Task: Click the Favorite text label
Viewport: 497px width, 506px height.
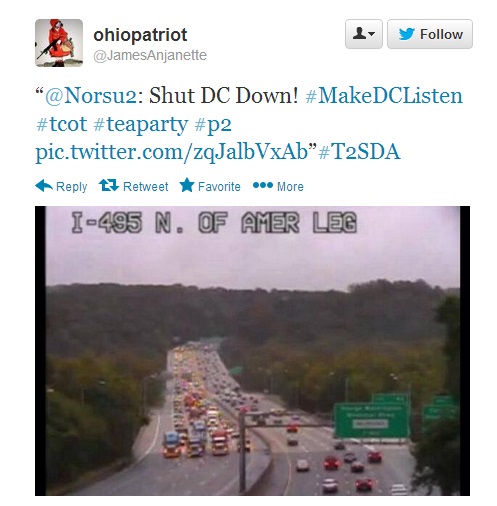Action: (219, 186)
